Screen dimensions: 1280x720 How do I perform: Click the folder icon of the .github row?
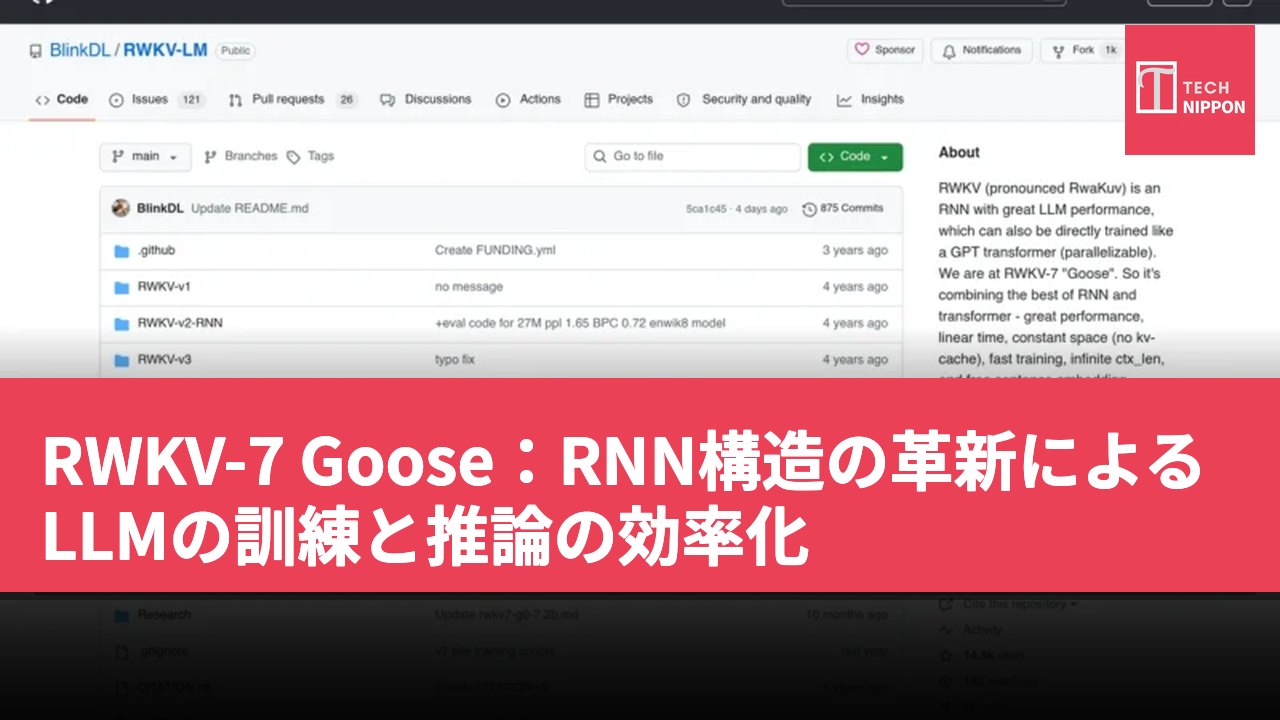122,251
